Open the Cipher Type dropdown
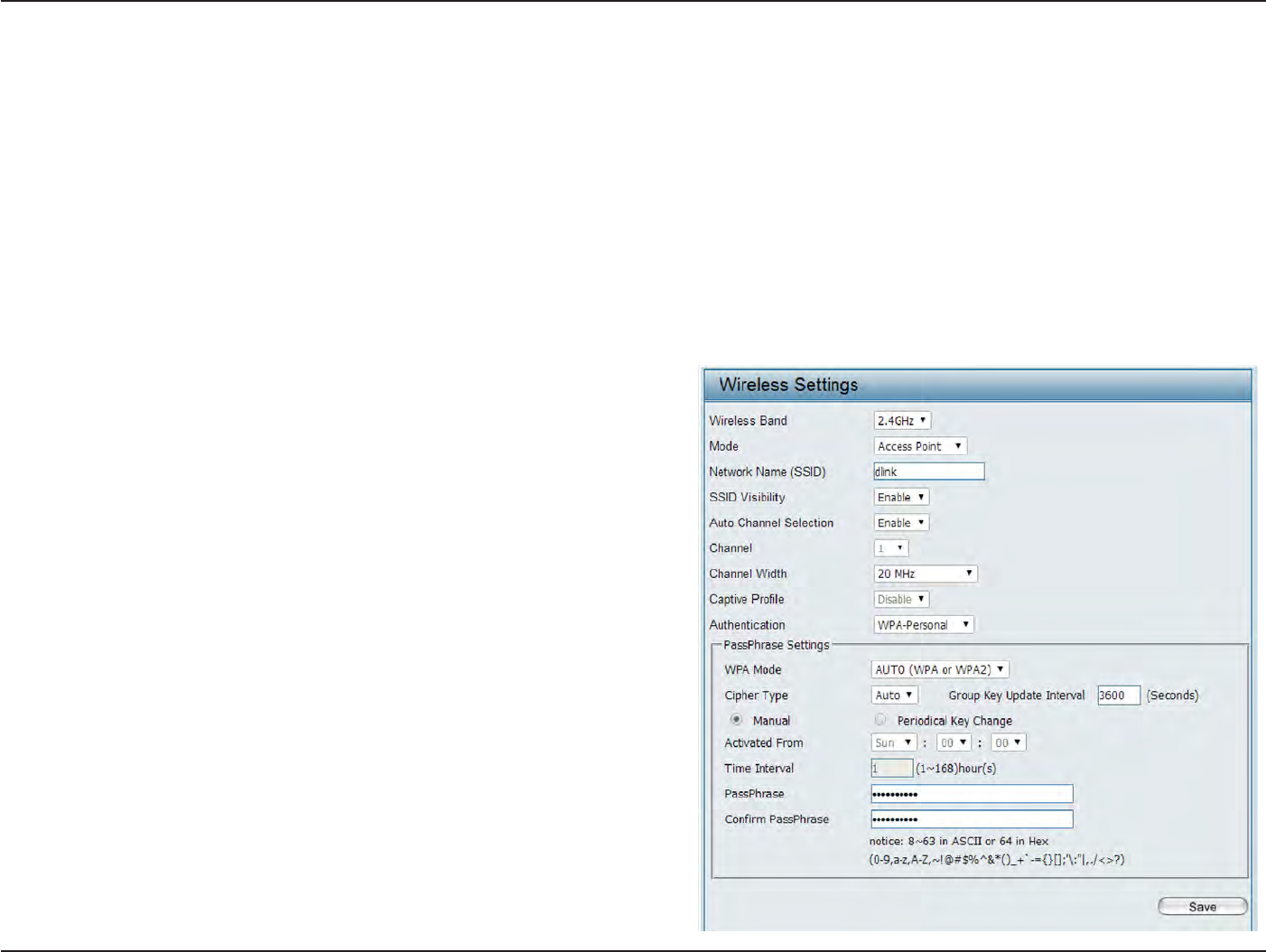The height and width of the screenshot is (952, 1266). coord(894,695)
